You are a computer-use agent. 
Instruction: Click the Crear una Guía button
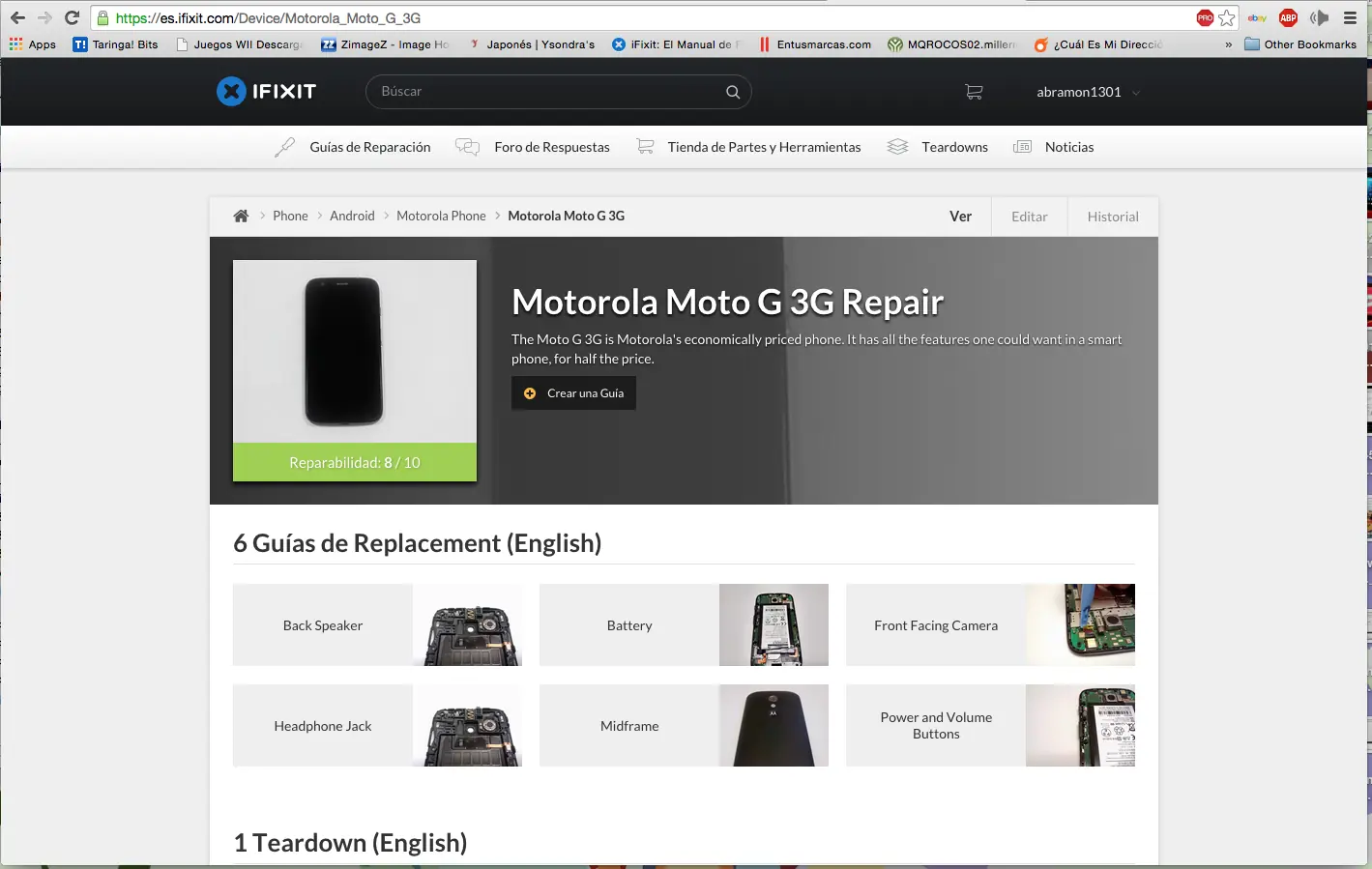573,393
